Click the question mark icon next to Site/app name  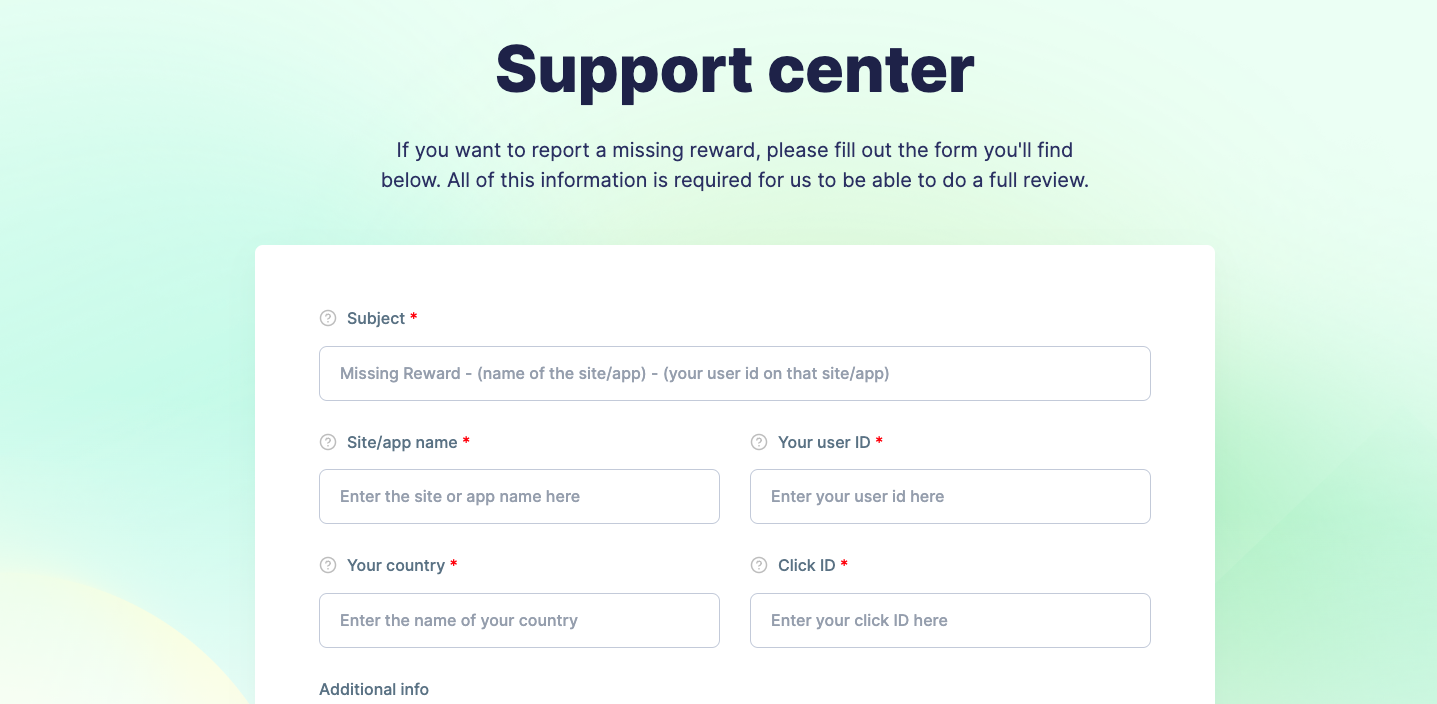327,442
